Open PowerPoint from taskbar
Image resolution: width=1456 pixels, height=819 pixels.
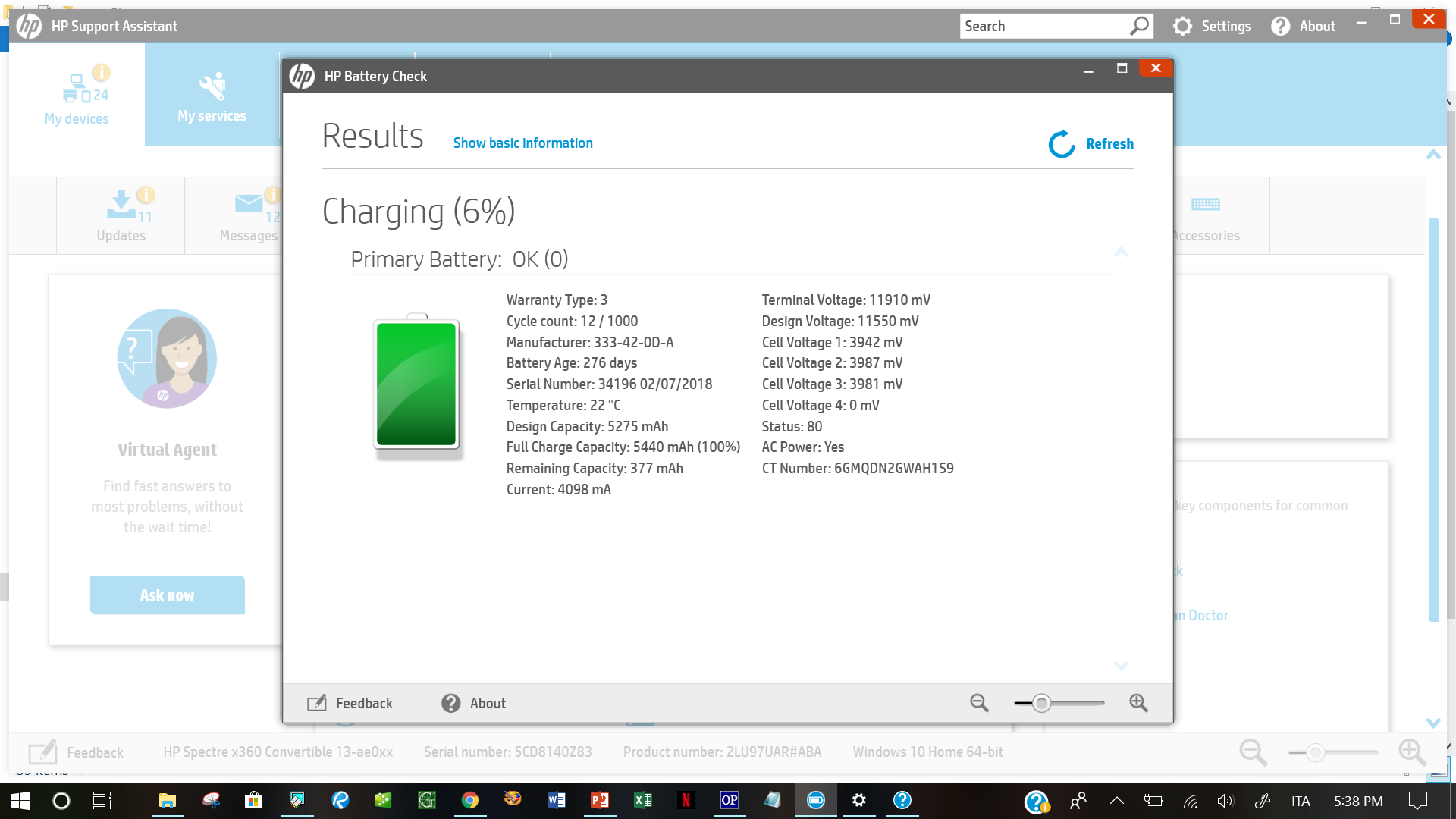(x=599, y=801)
